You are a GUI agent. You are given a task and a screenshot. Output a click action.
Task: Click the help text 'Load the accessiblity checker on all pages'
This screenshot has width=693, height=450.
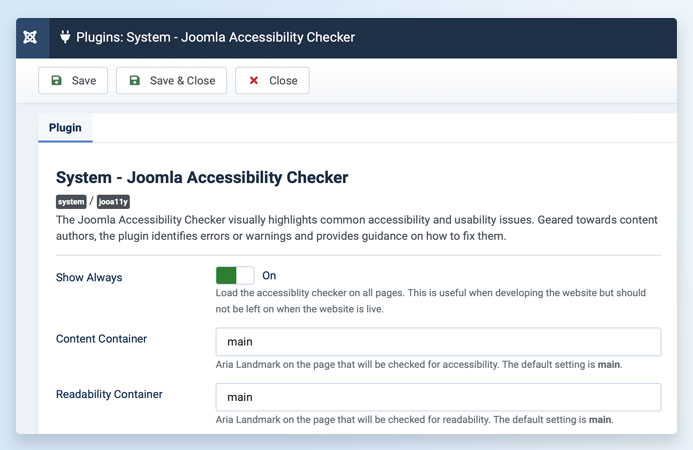[430, 301]
